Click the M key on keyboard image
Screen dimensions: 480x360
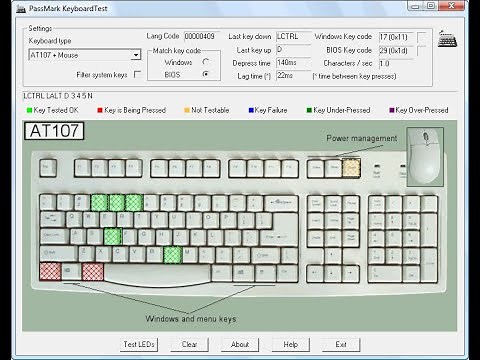190,254
